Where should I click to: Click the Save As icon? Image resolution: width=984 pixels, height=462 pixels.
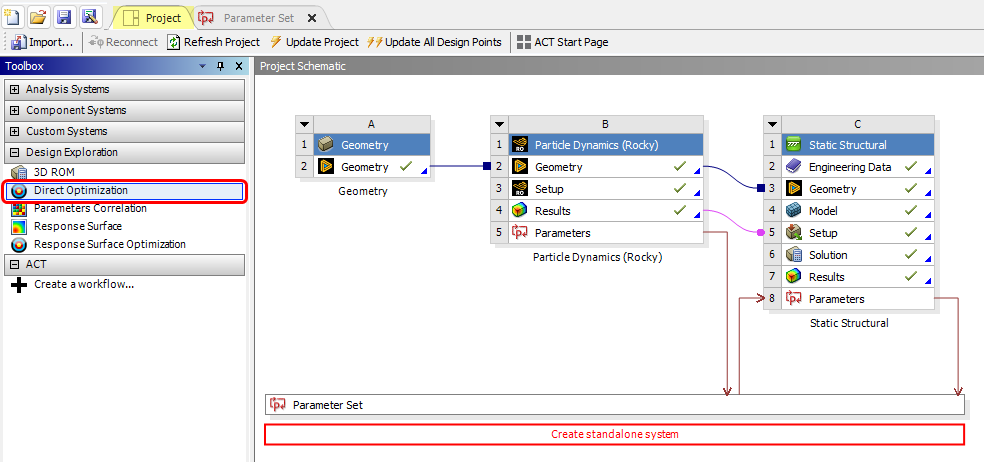click(x=90, y=17)
